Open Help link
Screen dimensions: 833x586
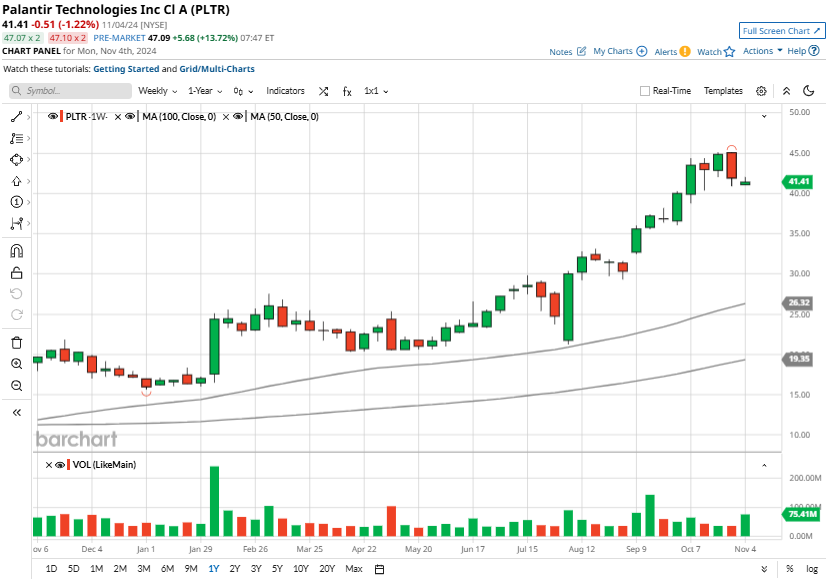pyautogui.click(x=803, y=51)
